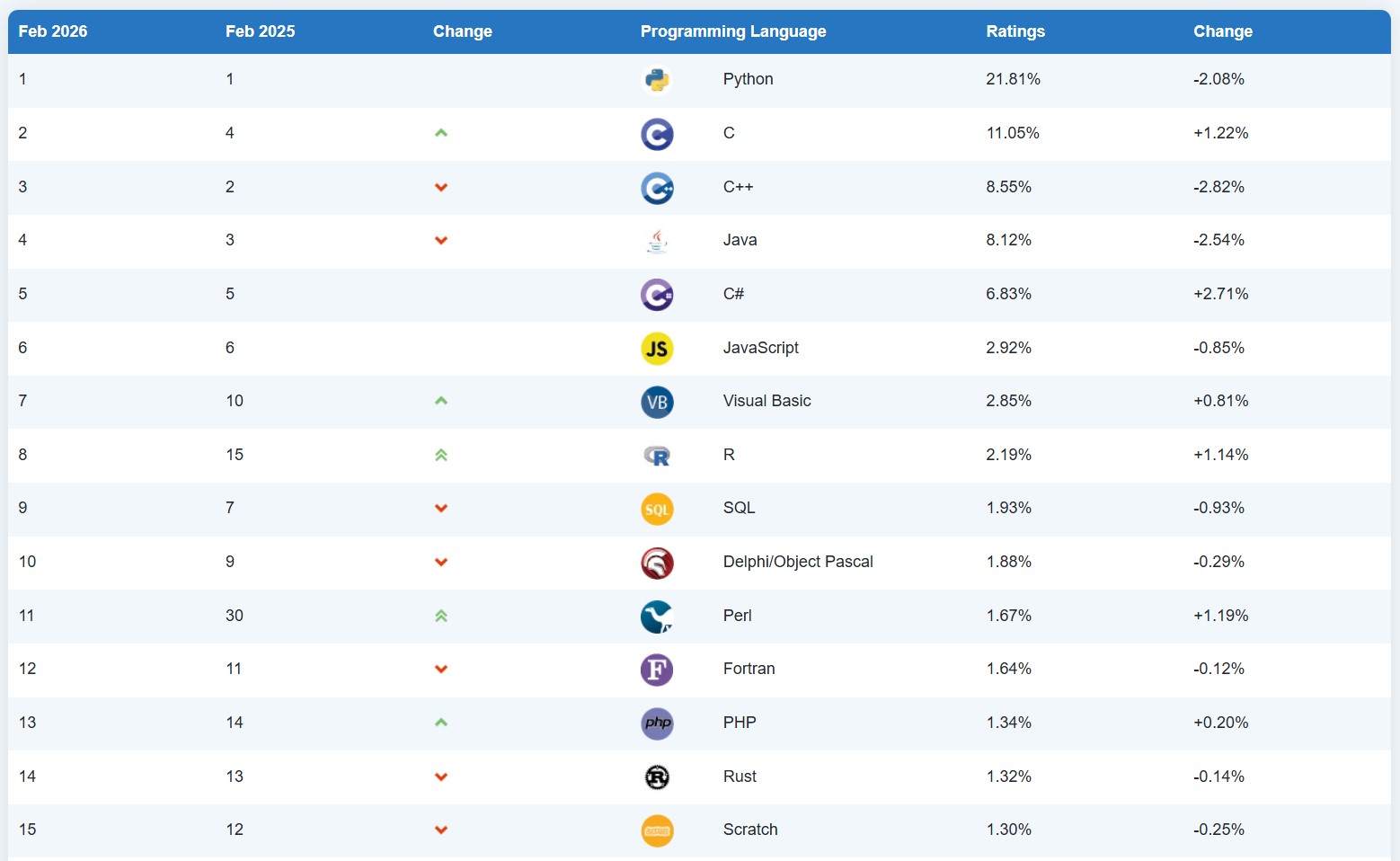The width and height of the screenshot is (1400, 861).
Task: Click the Programming Language column header
Action: [x=732, y=31]
